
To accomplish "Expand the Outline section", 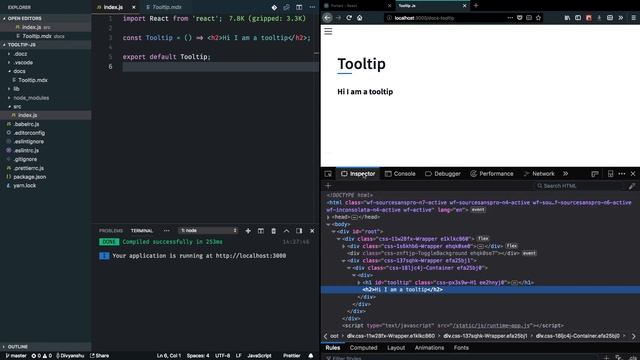I will (46, 347).
